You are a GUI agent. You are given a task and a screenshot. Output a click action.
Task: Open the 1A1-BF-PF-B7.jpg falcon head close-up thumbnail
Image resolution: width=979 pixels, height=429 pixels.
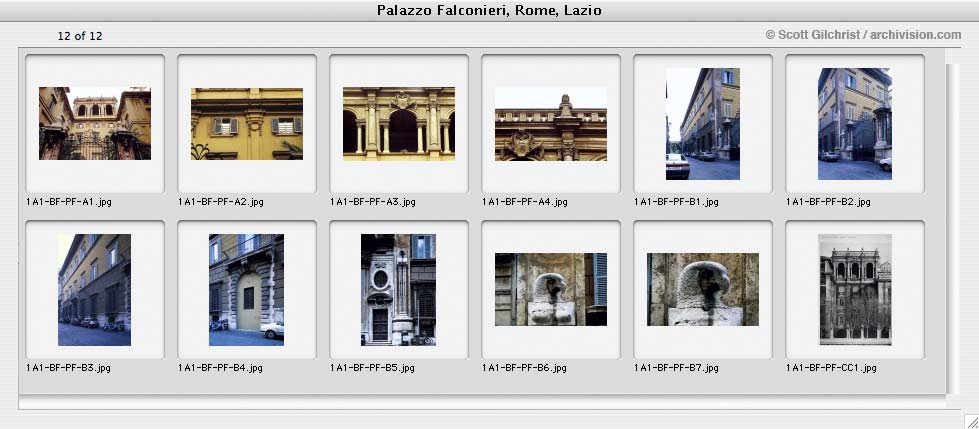tap(702, 289)
